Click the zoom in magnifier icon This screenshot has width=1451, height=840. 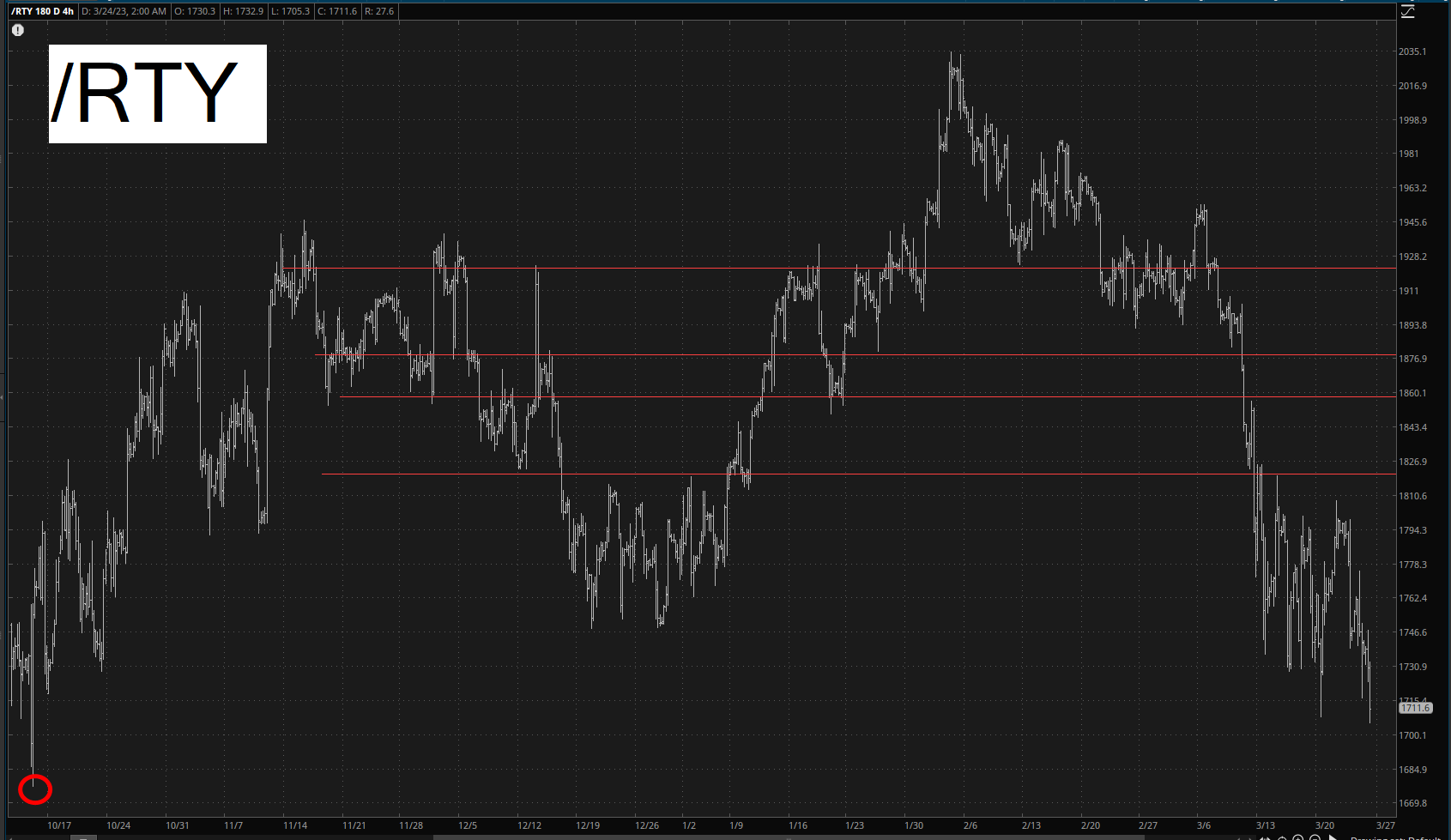(1298, 837)
